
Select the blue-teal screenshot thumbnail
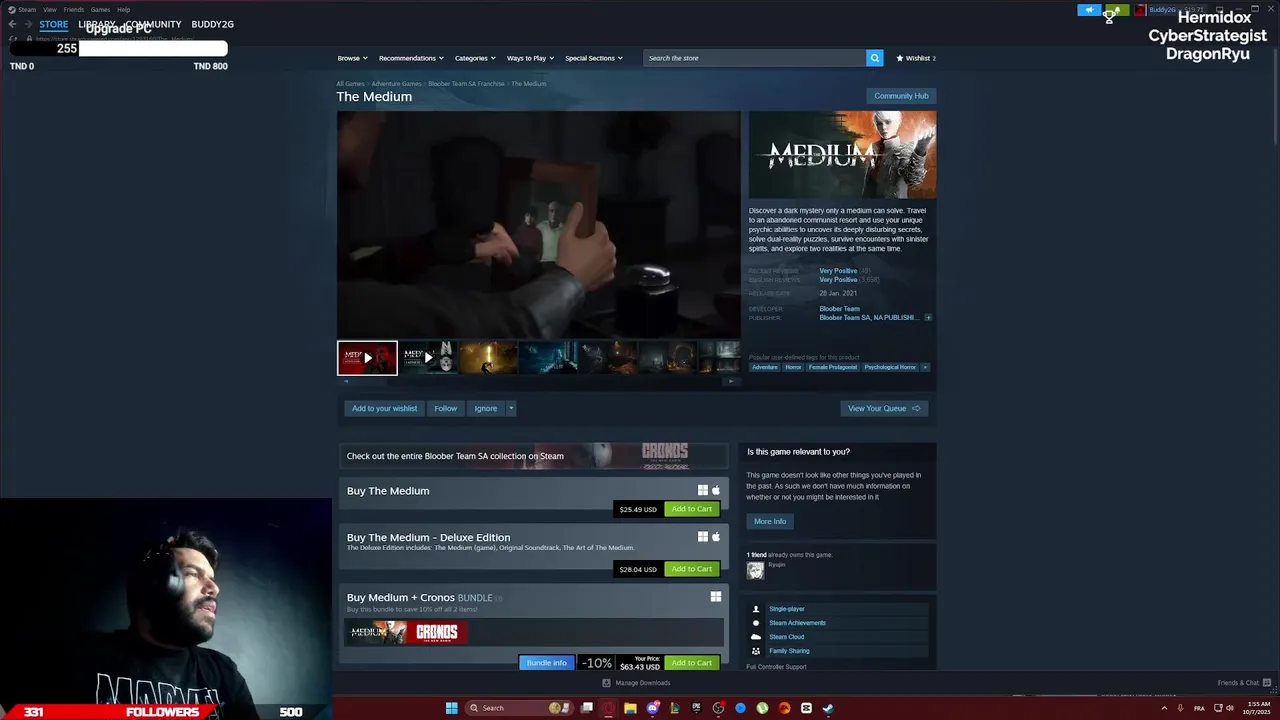coord(549,357)
